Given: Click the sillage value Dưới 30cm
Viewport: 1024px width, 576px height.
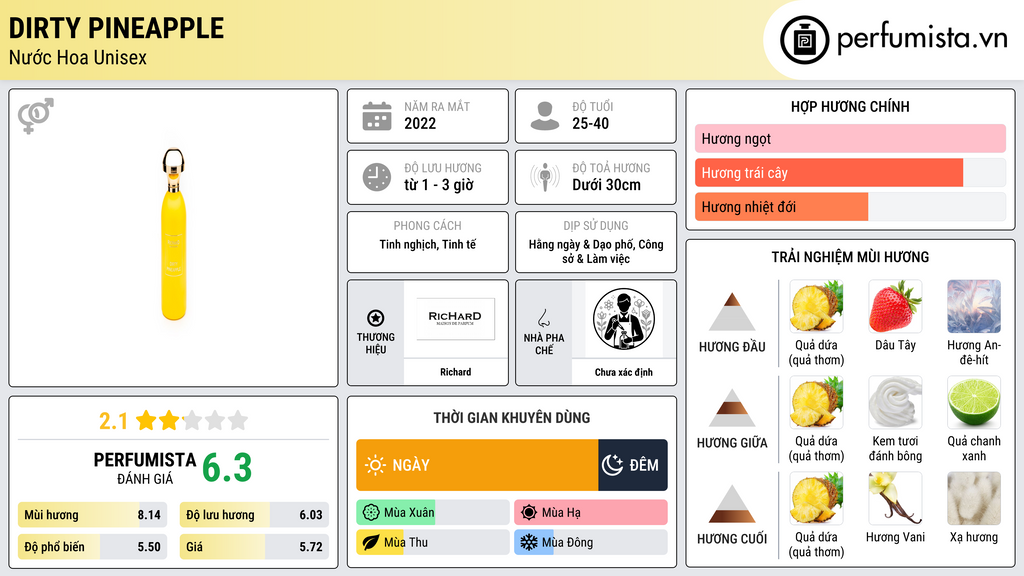Looking at the screenshot, I should click(x=606, y=185).
